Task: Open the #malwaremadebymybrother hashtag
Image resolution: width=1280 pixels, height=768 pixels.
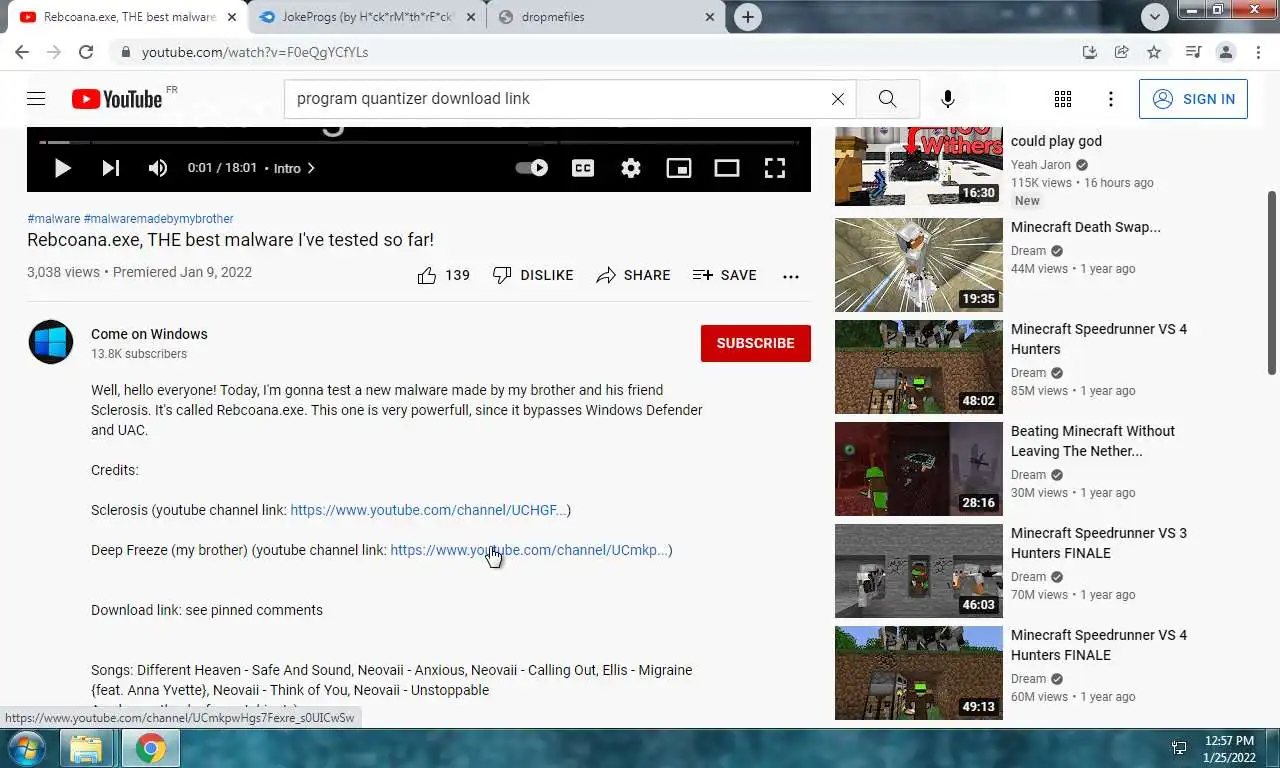Action: pyautogui.click(x=159, y=218)
